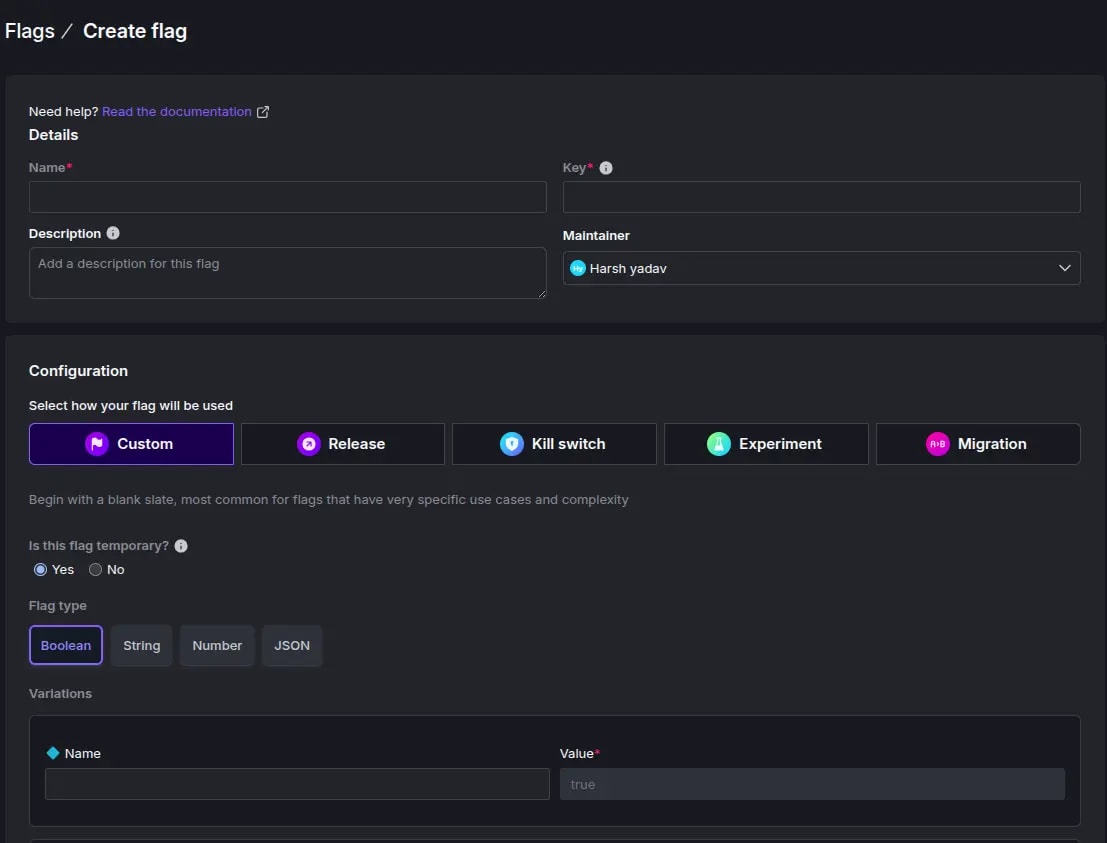The width and height of the screenshot is (1107, 843).
Task: Choose the JSON flag type
Action: coord(292,646)
